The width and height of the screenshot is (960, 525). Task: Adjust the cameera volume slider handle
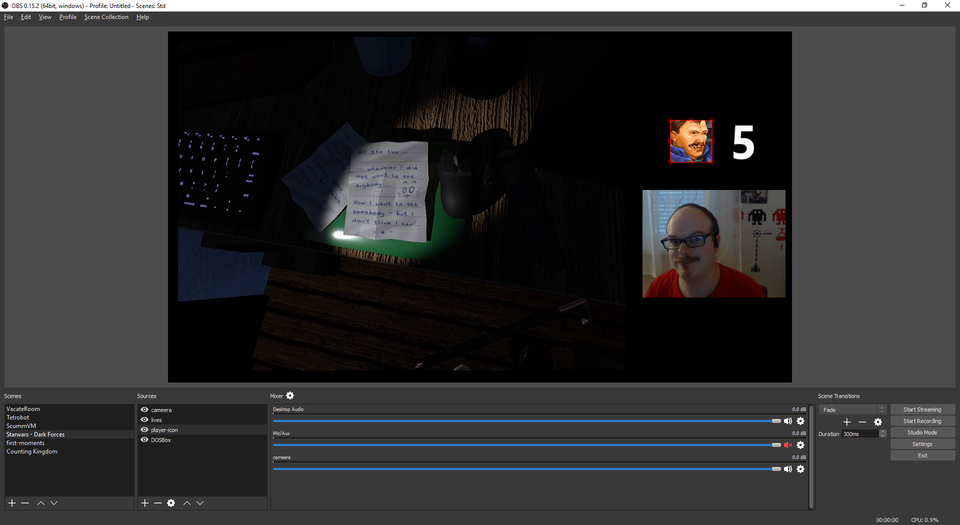click(x=776, y=468)
